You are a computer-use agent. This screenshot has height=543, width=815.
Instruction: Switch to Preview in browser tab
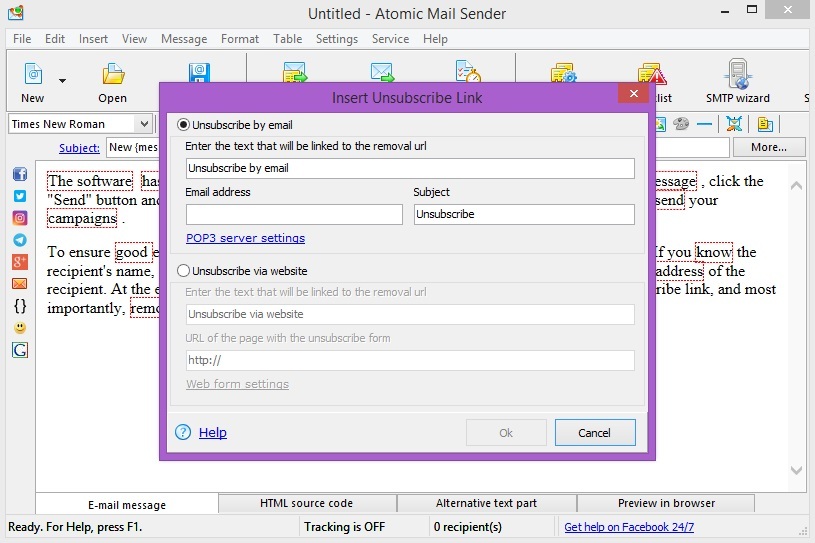666,503
